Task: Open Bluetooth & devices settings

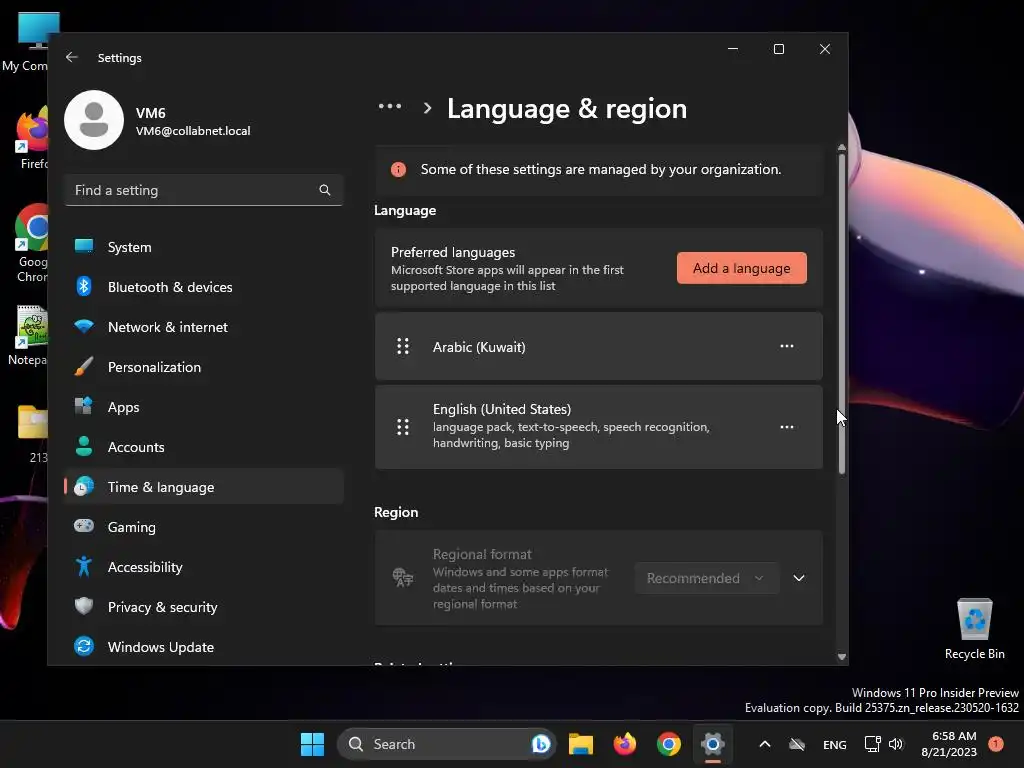Action: click(204, 287)
